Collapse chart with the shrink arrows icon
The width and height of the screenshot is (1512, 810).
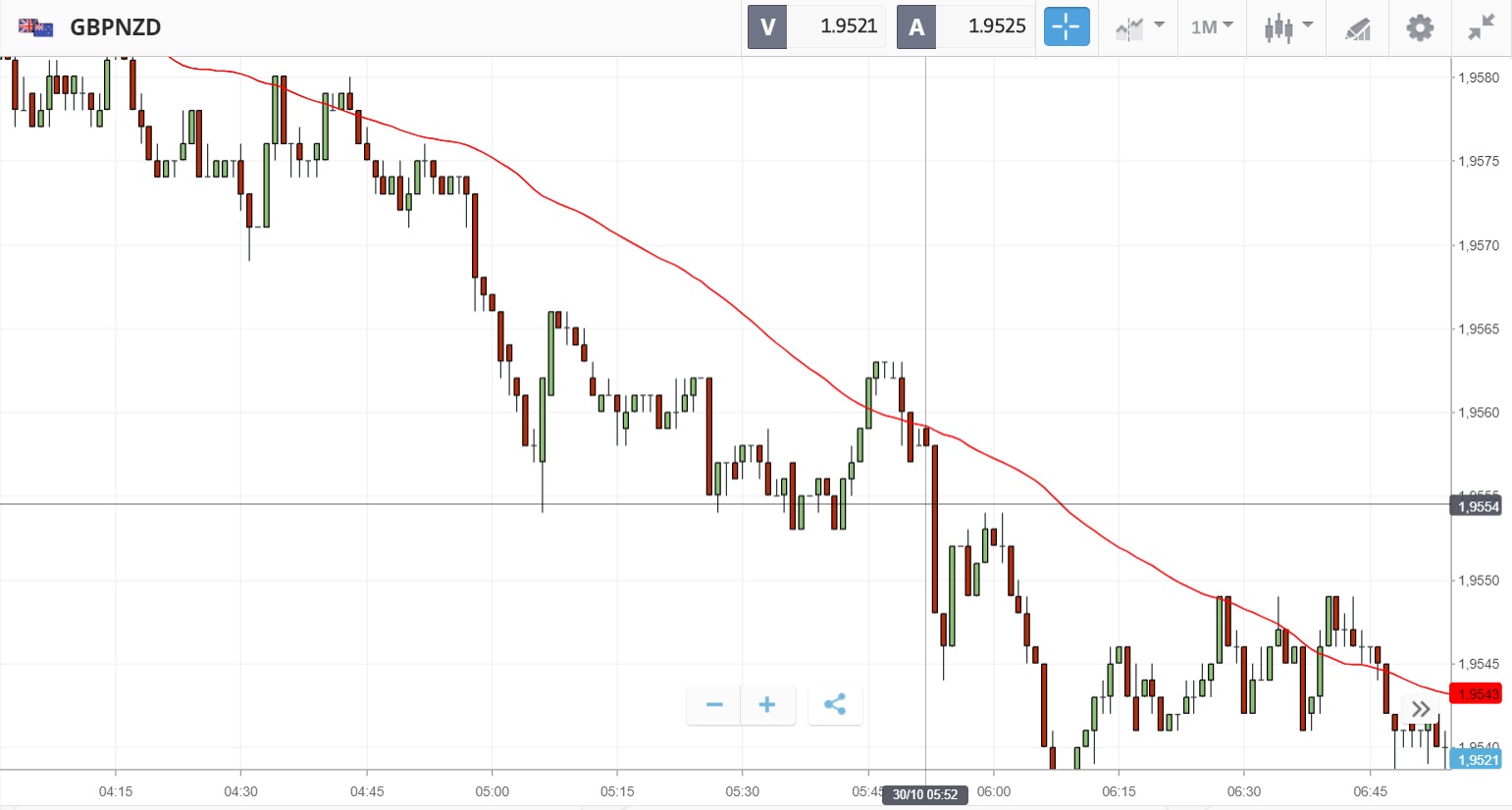coord(1481,26)
